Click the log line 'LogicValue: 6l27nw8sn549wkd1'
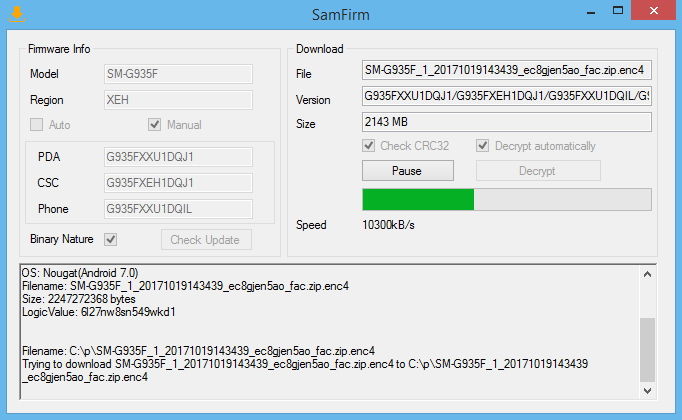The width and height of the screenshot is (682, 420). point(99,312)
